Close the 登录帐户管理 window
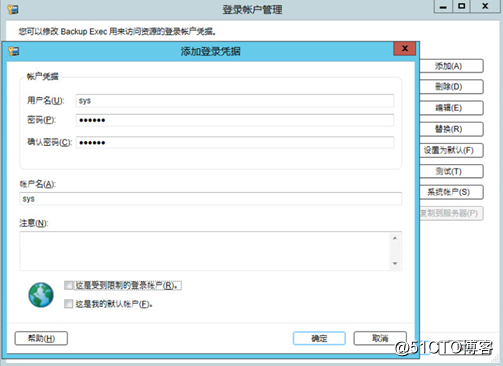Viewport: 503px width, 366px height. click(x=485, y=6)
